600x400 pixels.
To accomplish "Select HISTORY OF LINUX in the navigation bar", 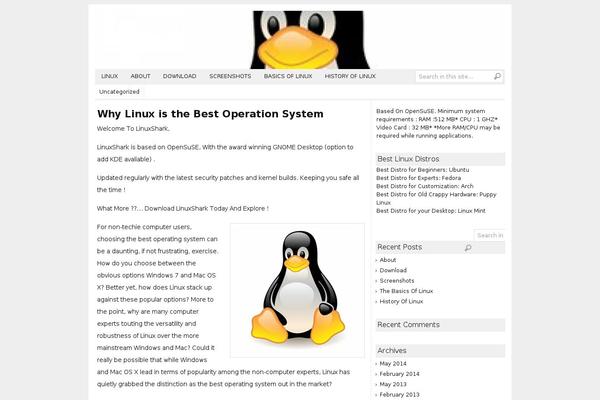I will tap(350, 76).
